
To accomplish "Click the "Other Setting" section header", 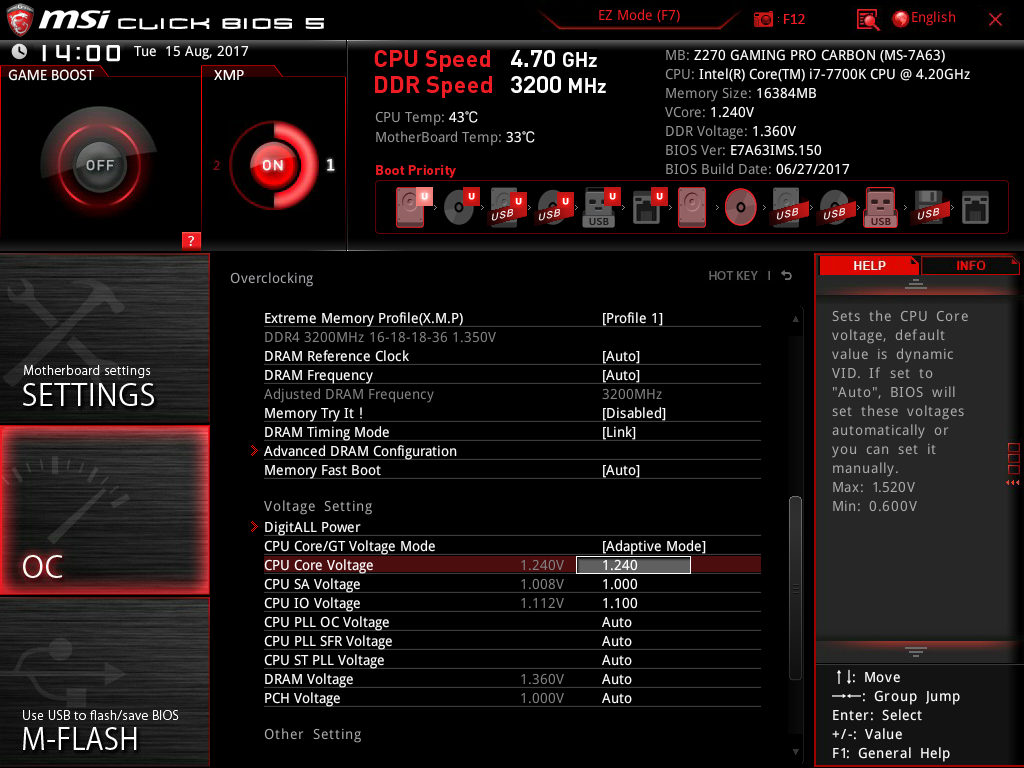I will click(x=312, y=734).
